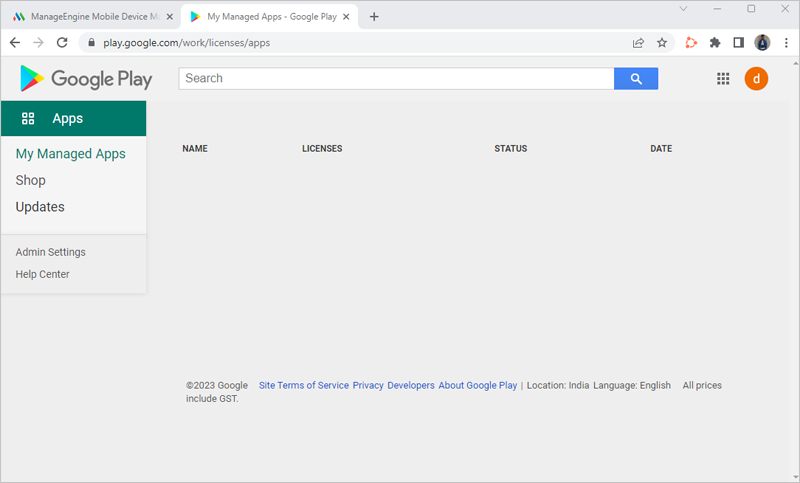Click the Apps header in sidebar
Image resolution: width=800 pixels, height=483 pixels.
tap(67, 118)
